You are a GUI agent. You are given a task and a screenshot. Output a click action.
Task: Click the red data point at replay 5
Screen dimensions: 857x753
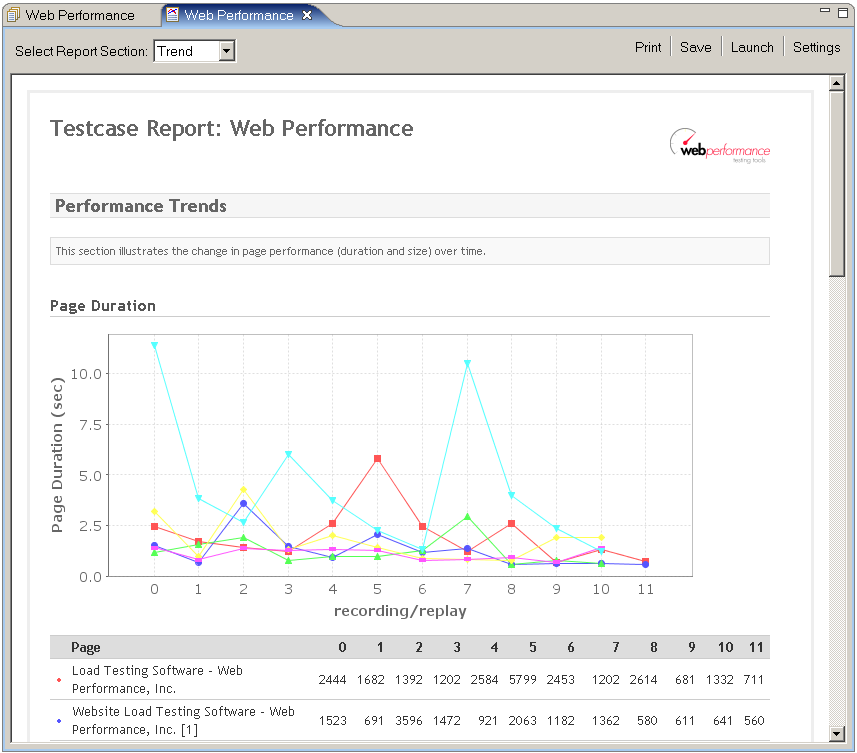click(x=377, y=459)
